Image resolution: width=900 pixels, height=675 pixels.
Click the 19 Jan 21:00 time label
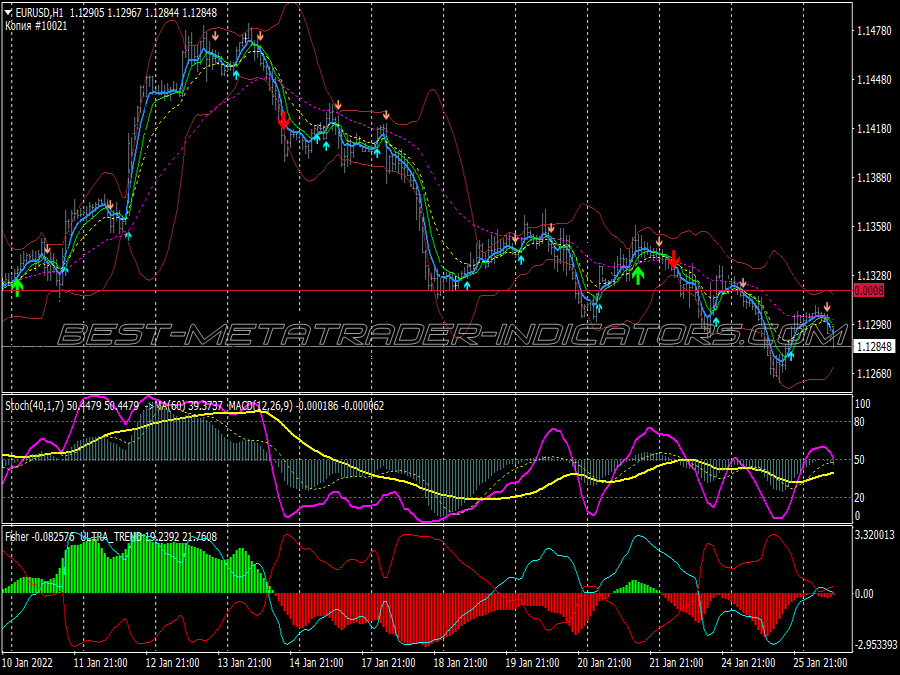532,663
